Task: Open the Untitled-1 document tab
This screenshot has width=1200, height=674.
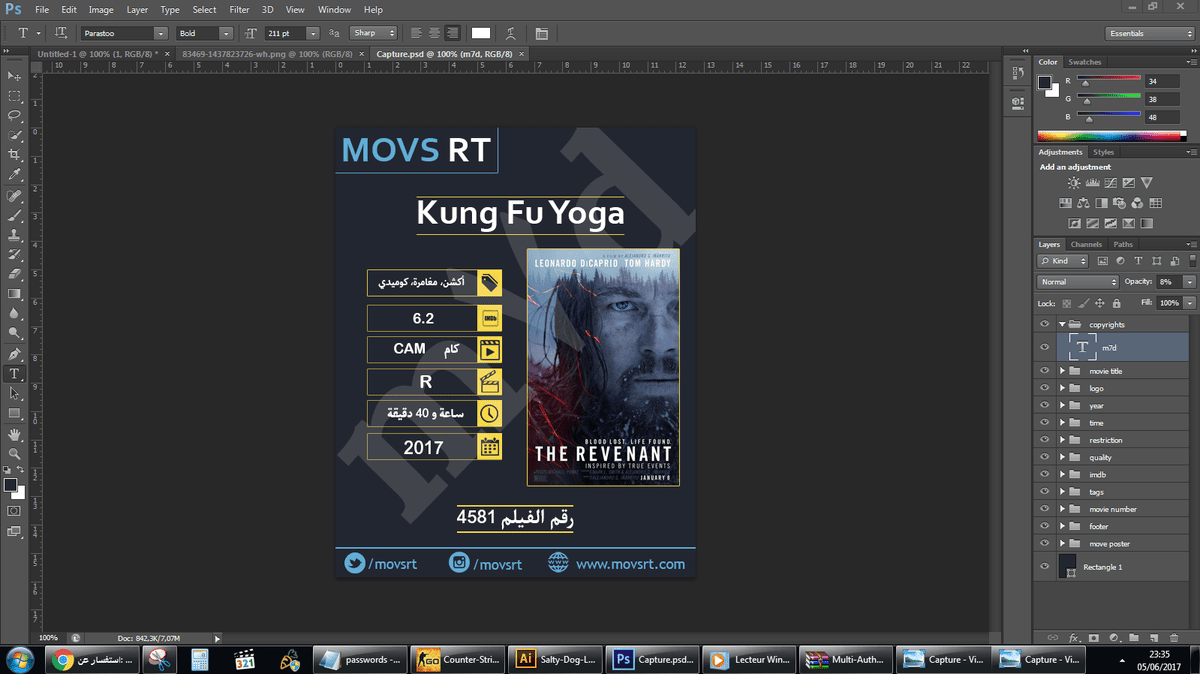Action: click(x=96, y=53)
